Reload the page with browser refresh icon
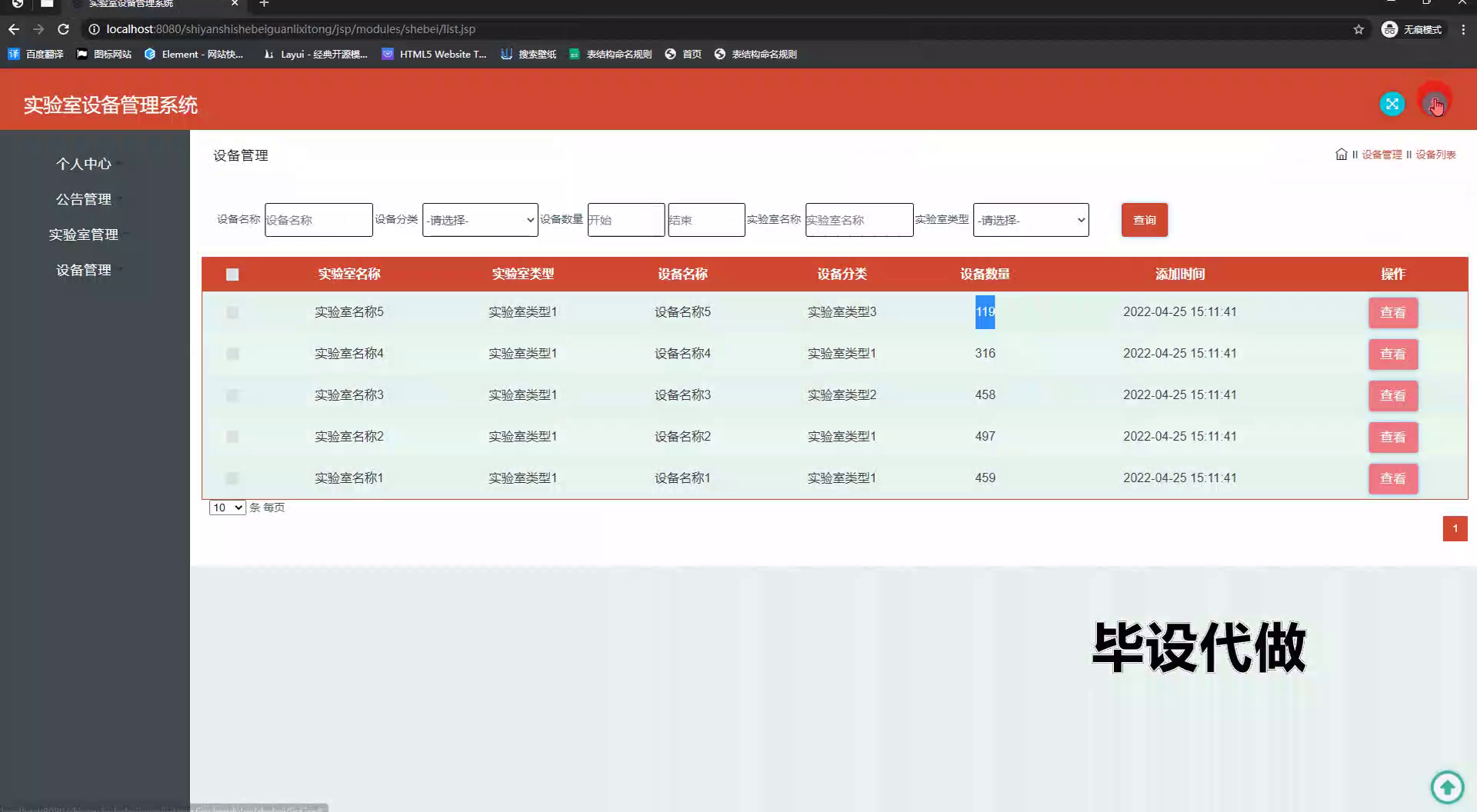 pos(64,29)
